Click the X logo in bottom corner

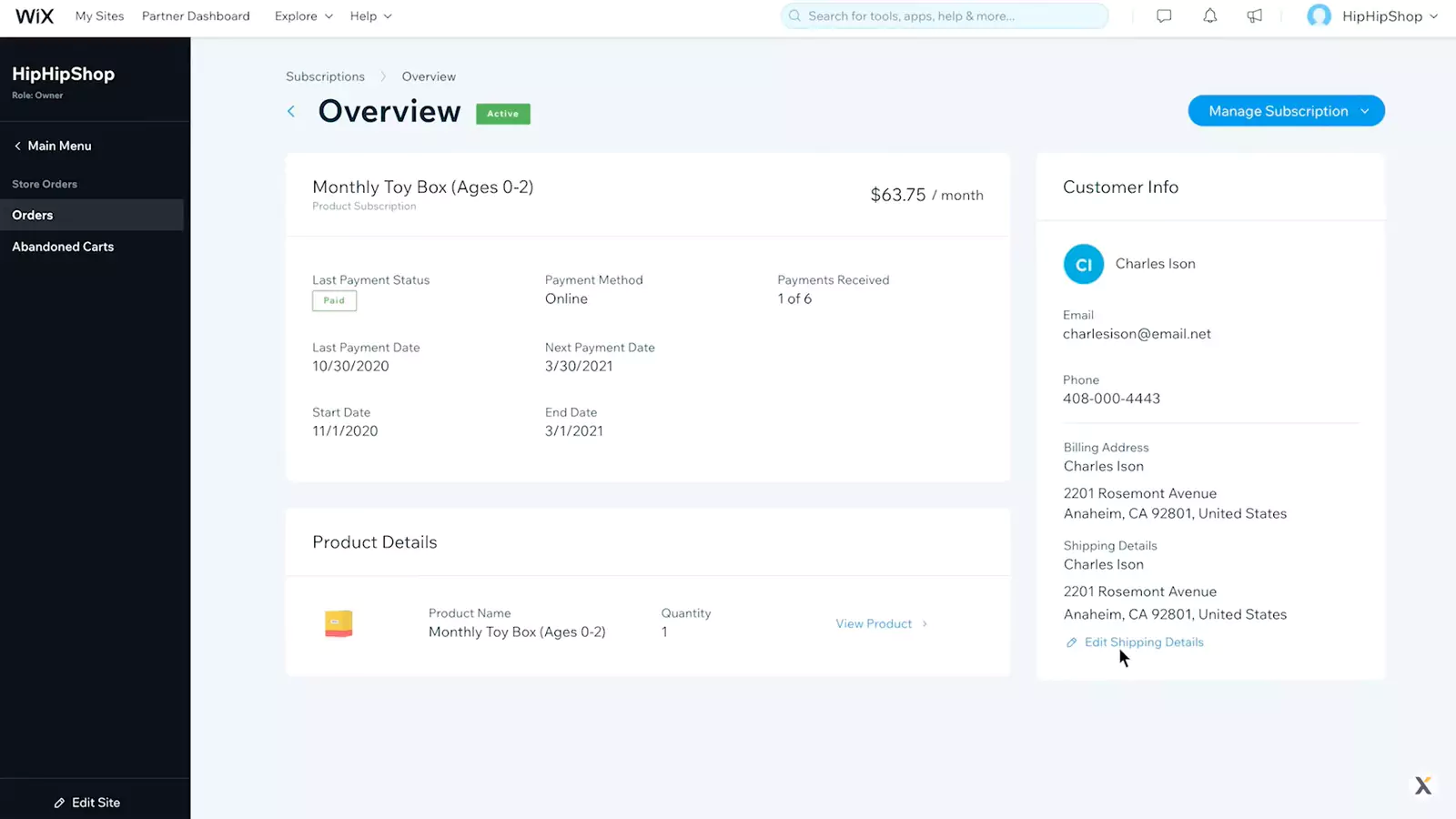point(1423,785)
